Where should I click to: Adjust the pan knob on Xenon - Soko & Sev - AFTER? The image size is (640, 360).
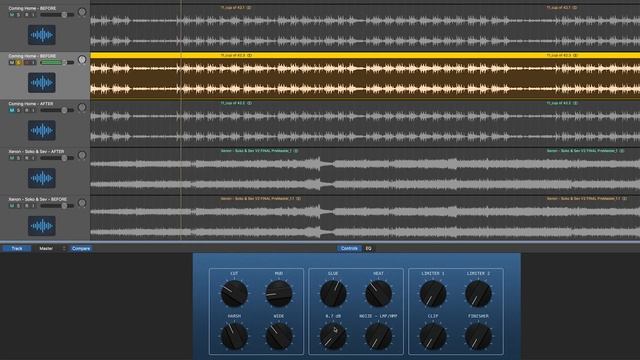coord(82,155)
